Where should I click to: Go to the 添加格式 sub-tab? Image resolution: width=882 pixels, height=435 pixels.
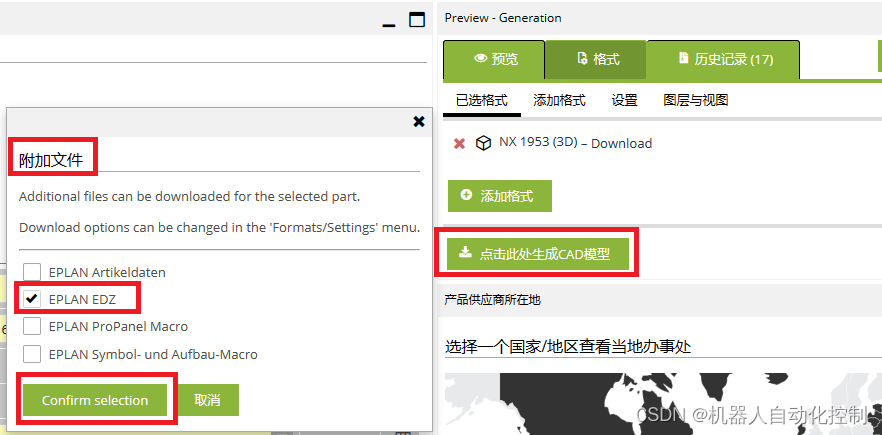[x=559, y=101]
